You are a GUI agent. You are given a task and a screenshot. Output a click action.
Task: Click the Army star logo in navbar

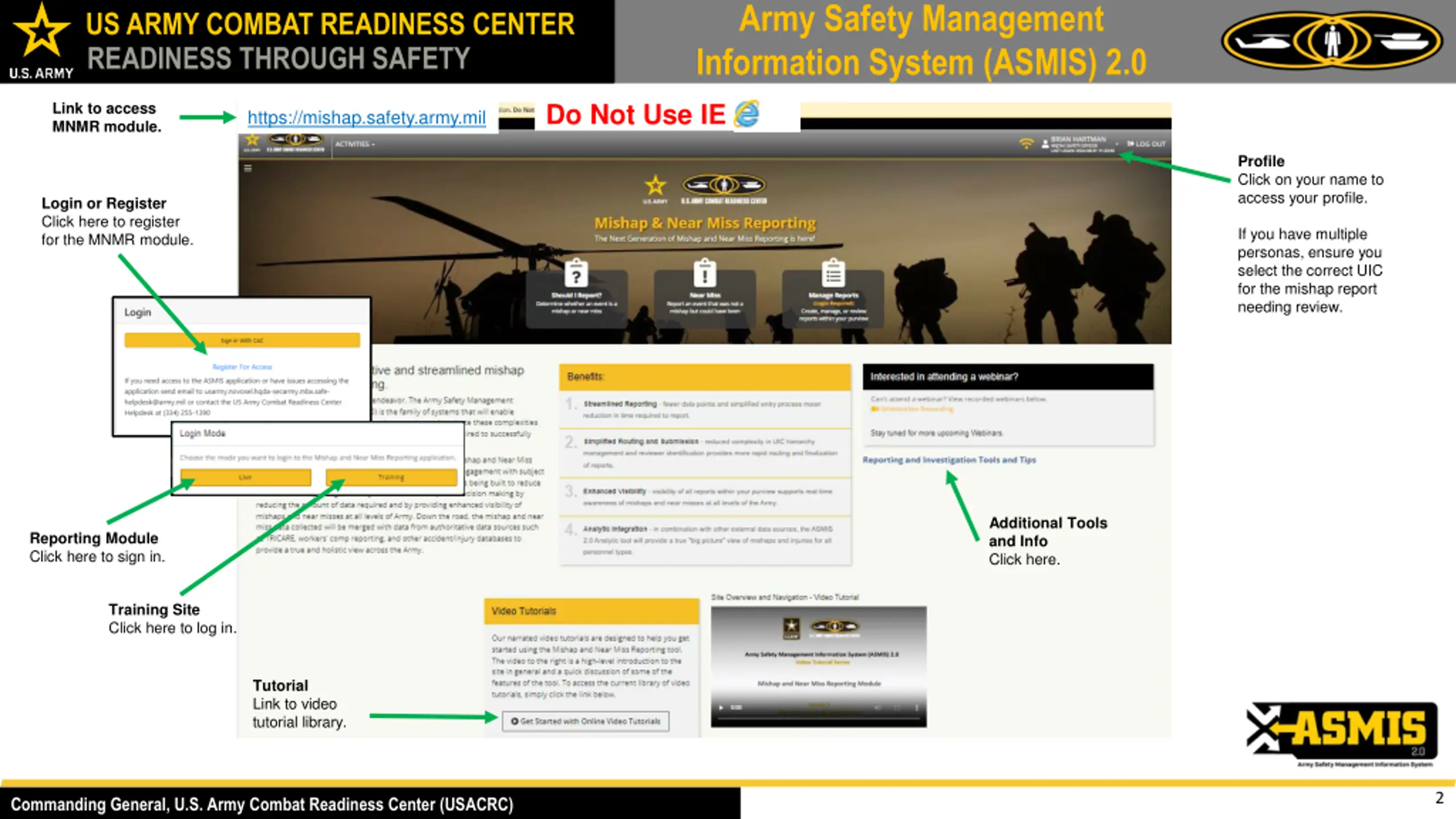(x=252, y=141)
